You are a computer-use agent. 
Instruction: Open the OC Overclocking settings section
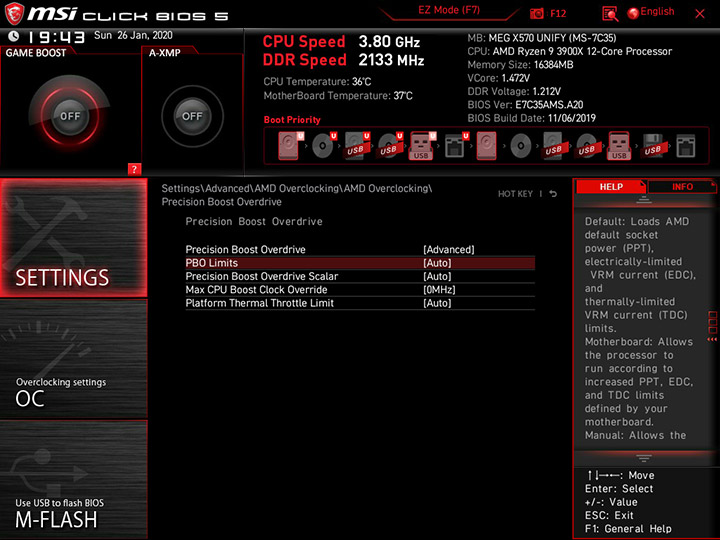73,359
